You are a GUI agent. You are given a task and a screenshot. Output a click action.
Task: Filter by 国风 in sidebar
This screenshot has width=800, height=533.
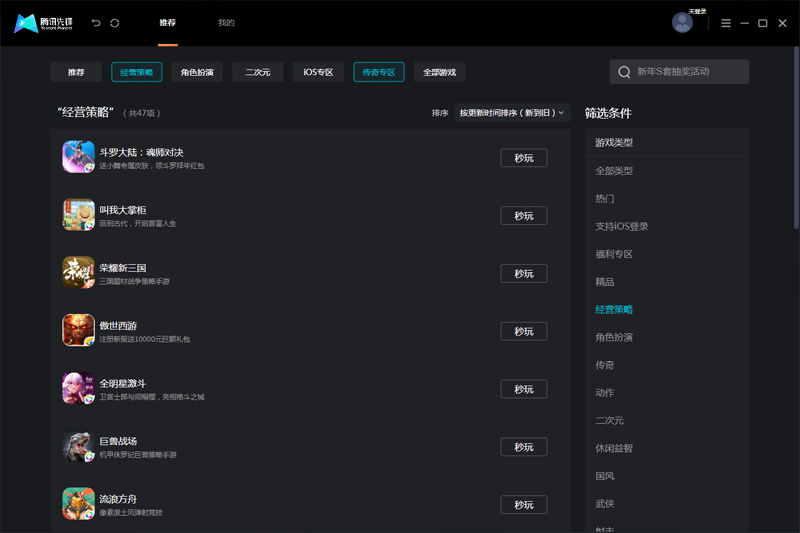pyautogui.click(x=605, y=476)
